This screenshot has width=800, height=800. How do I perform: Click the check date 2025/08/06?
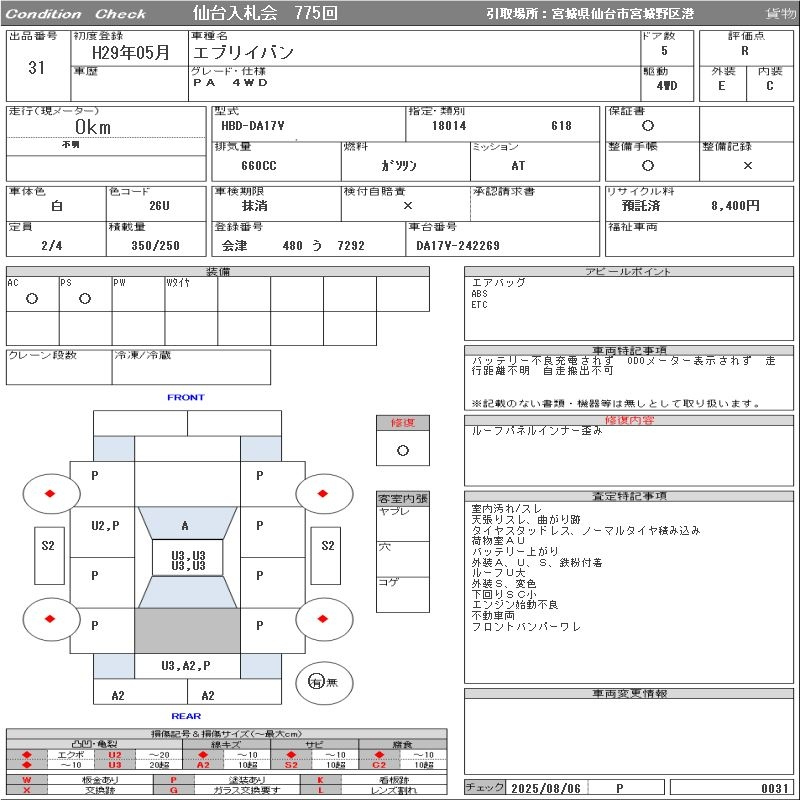(545, 788)
